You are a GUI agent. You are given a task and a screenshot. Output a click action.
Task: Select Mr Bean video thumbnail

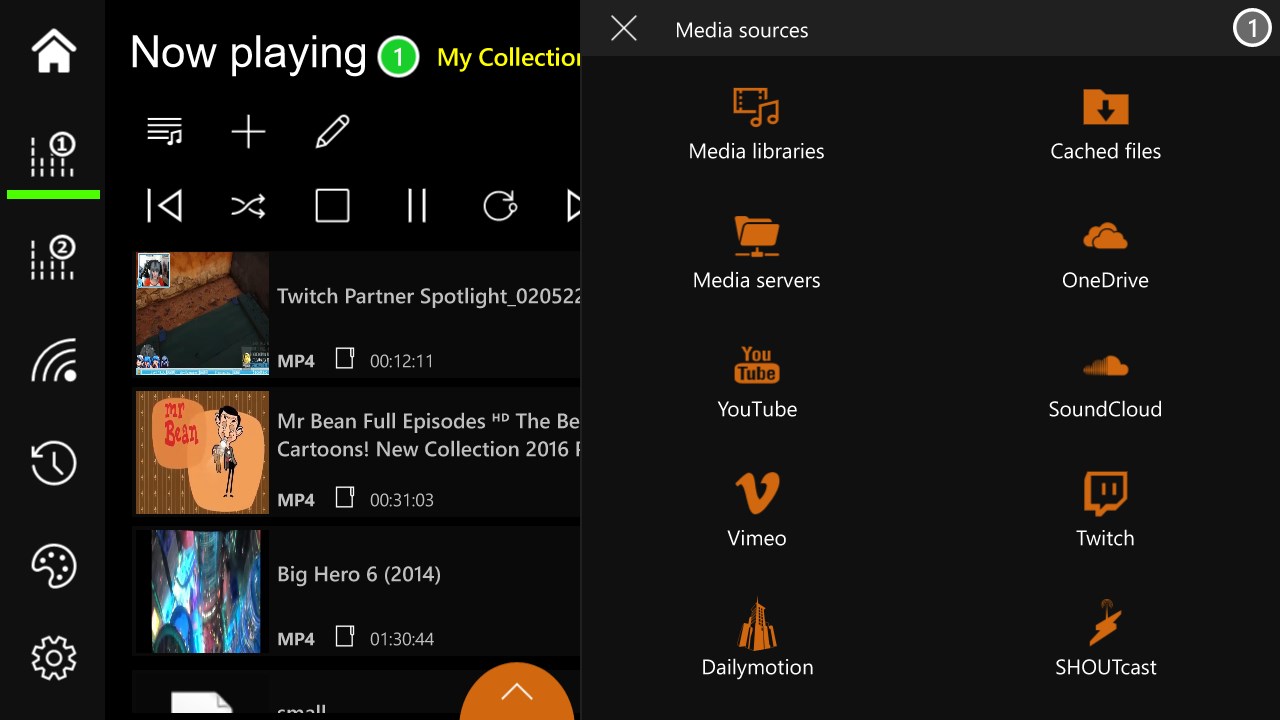tap(202, 452)
